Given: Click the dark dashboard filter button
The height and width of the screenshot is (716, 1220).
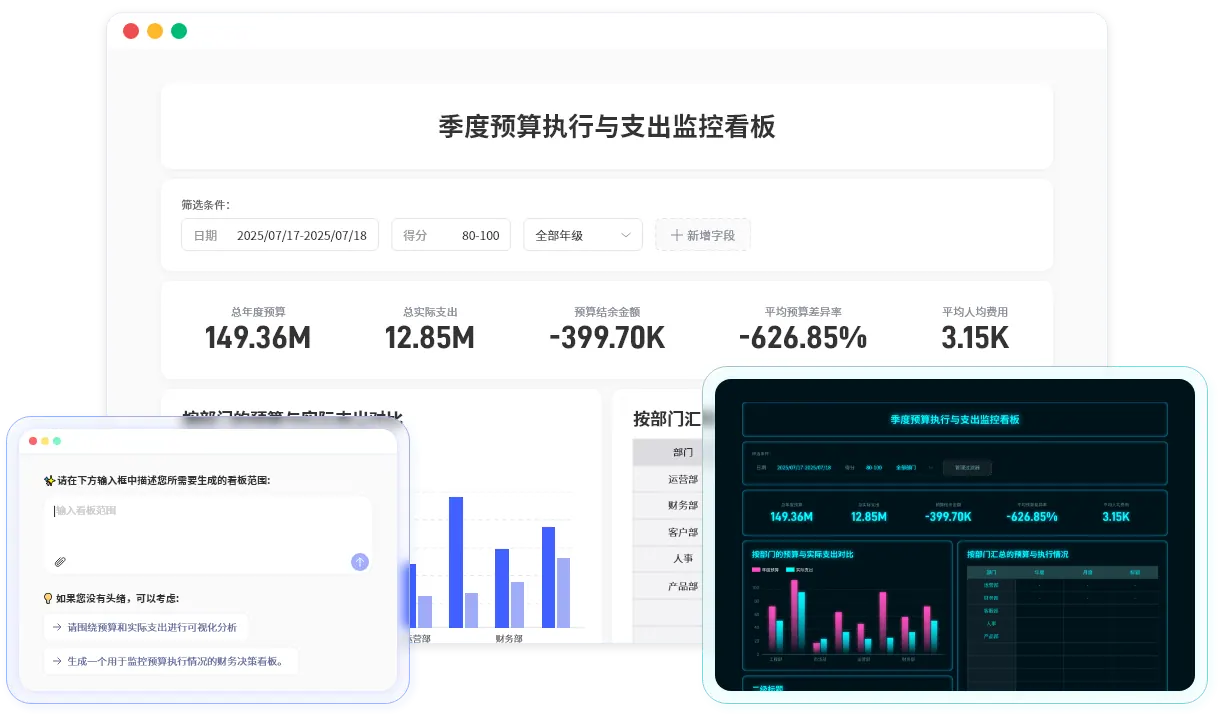Looking at the screenshot, I should [967, 467].
